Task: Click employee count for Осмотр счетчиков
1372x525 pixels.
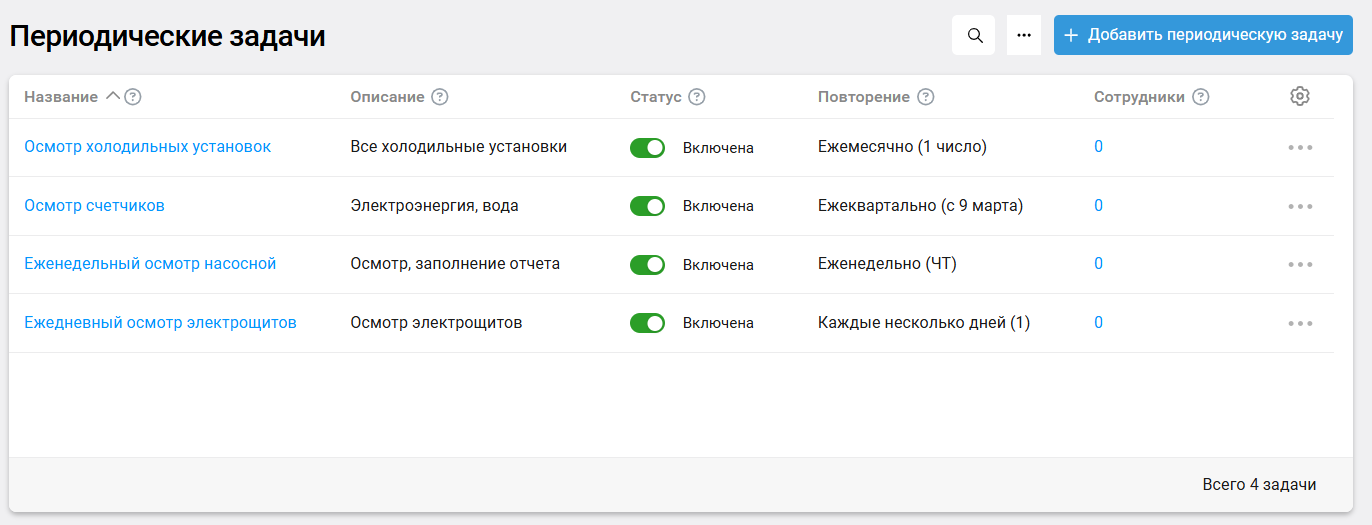Action: (1098, 206)
